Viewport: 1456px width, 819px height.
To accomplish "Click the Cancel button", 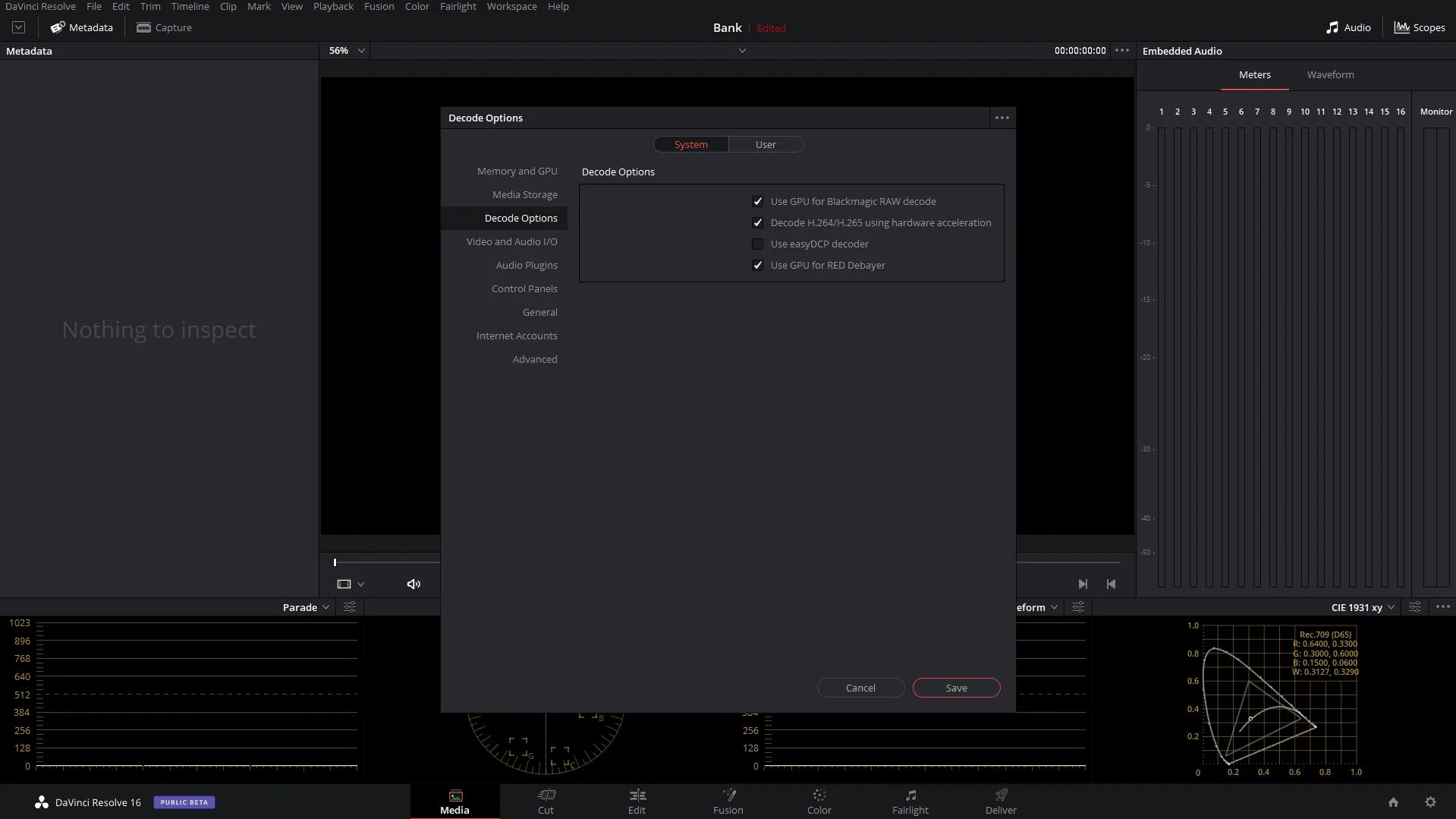I will click(860, 688).
